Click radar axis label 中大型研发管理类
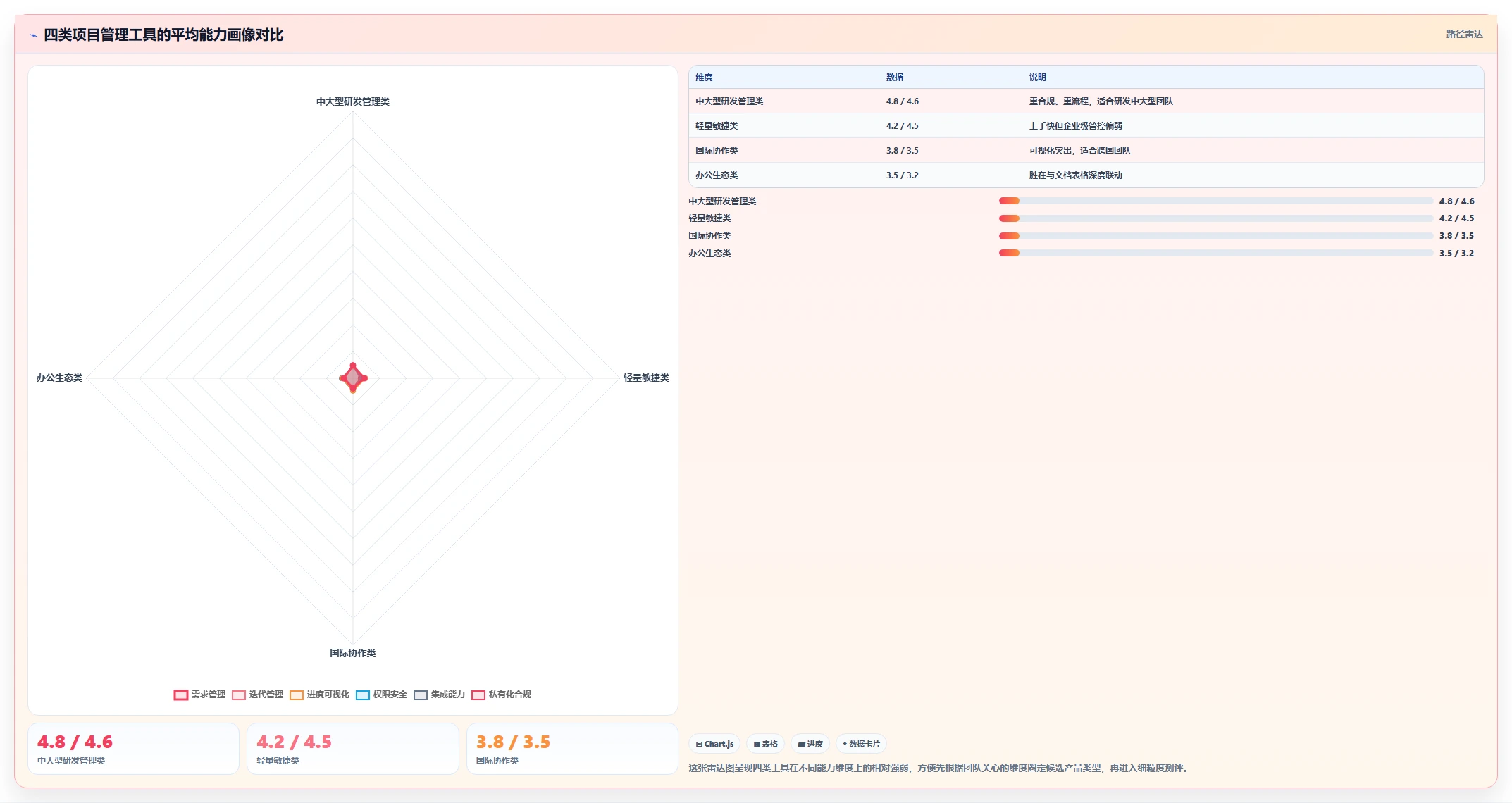 point(353,101)
